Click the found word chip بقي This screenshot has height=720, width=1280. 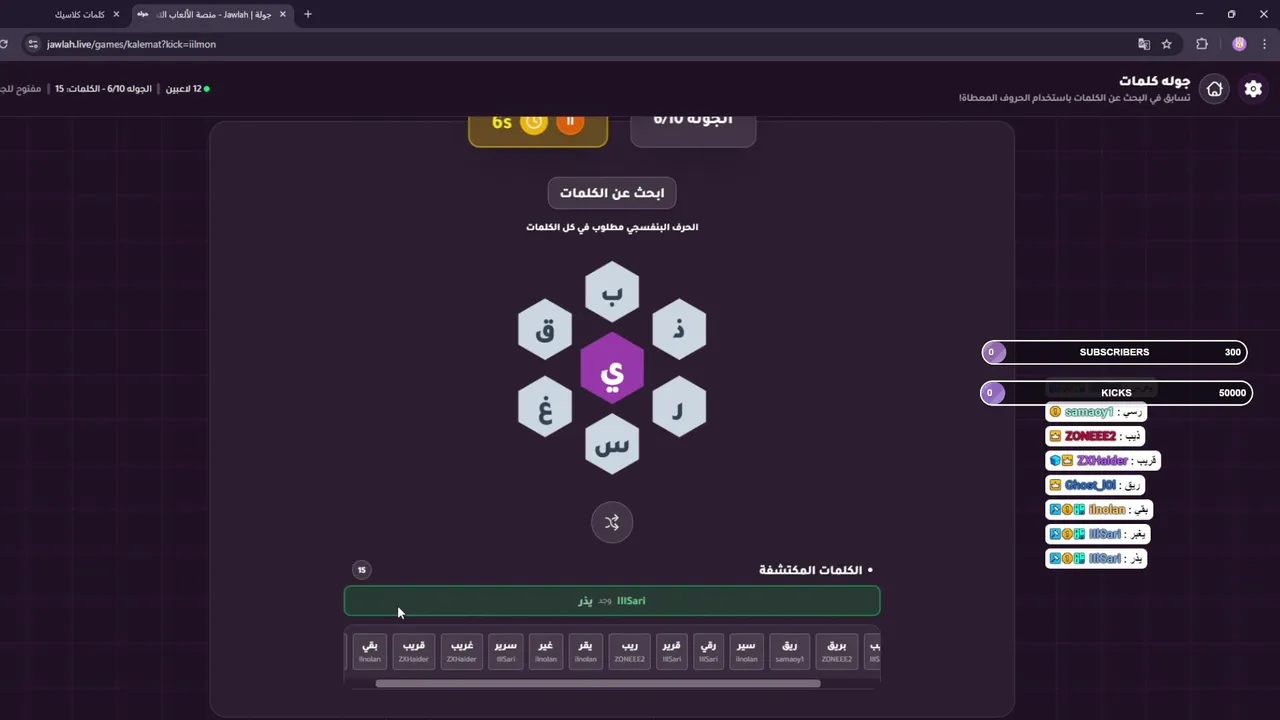[x=370, y=651]
